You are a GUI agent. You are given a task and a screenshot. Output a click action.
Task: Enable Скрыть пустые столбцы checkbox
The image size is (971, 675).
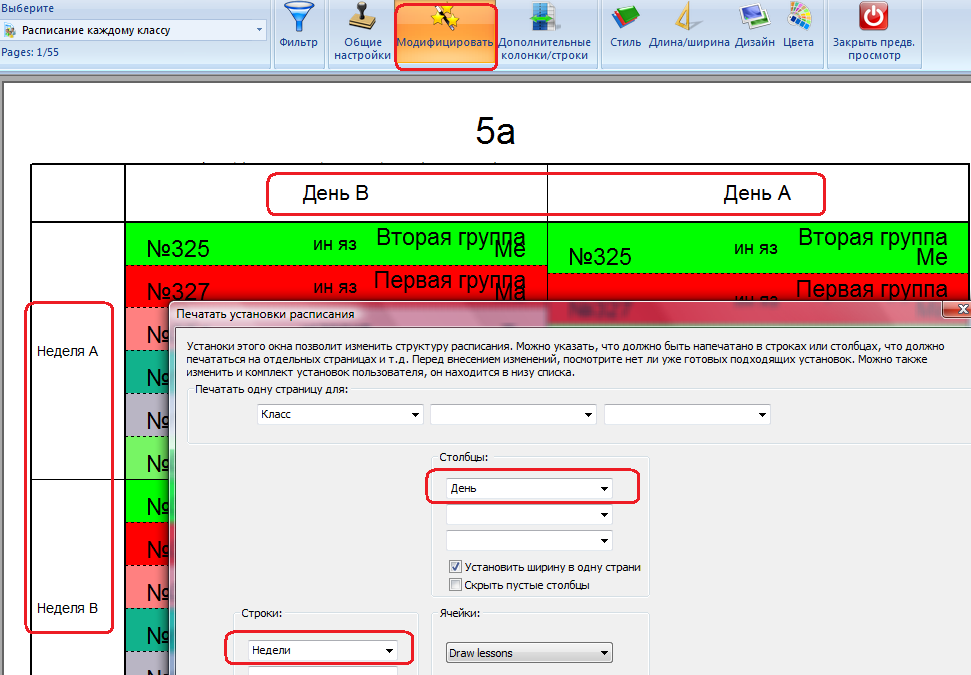456,585
